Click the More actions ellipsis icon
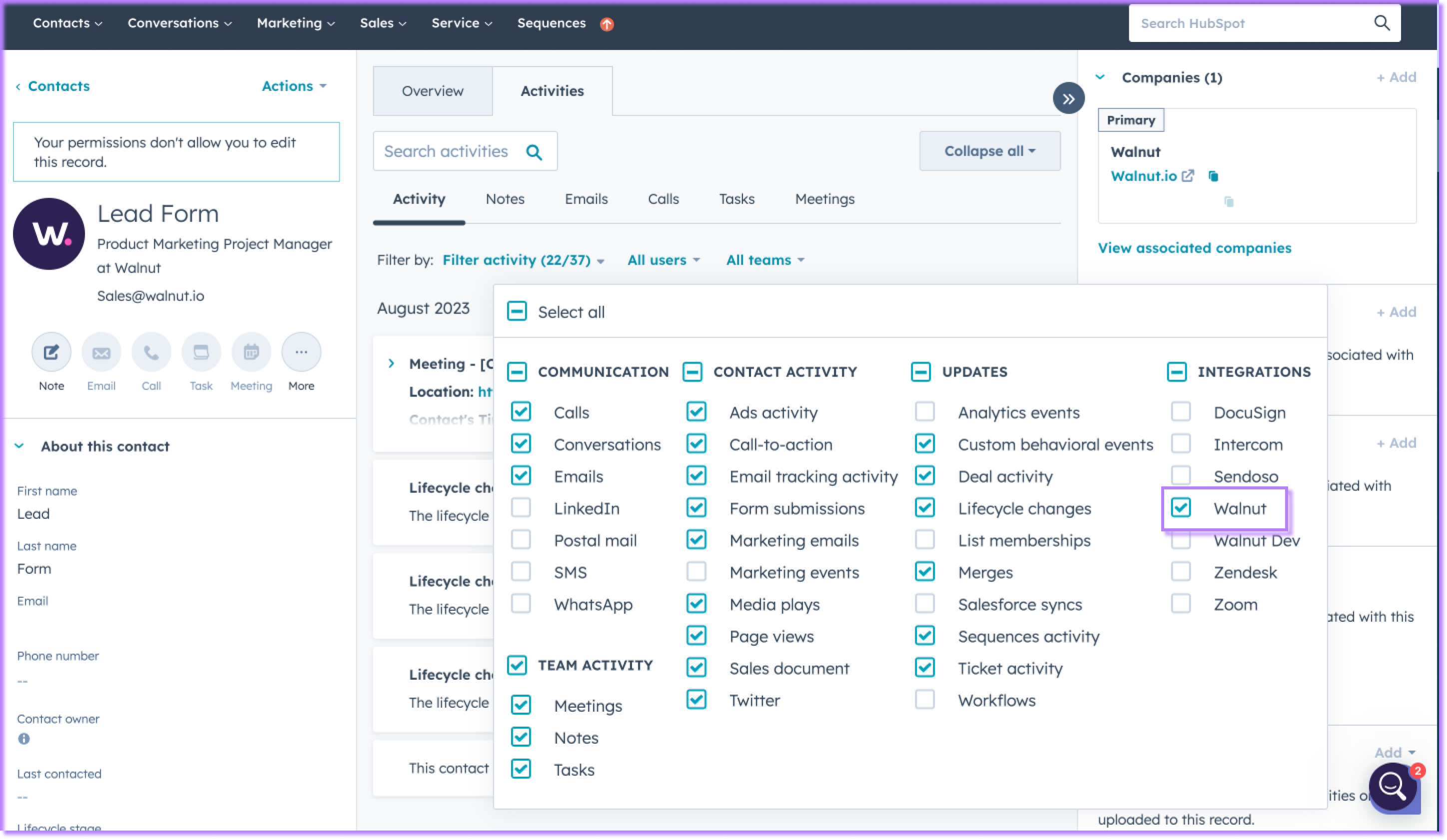The image size is (1447, 840). point(301,352)
